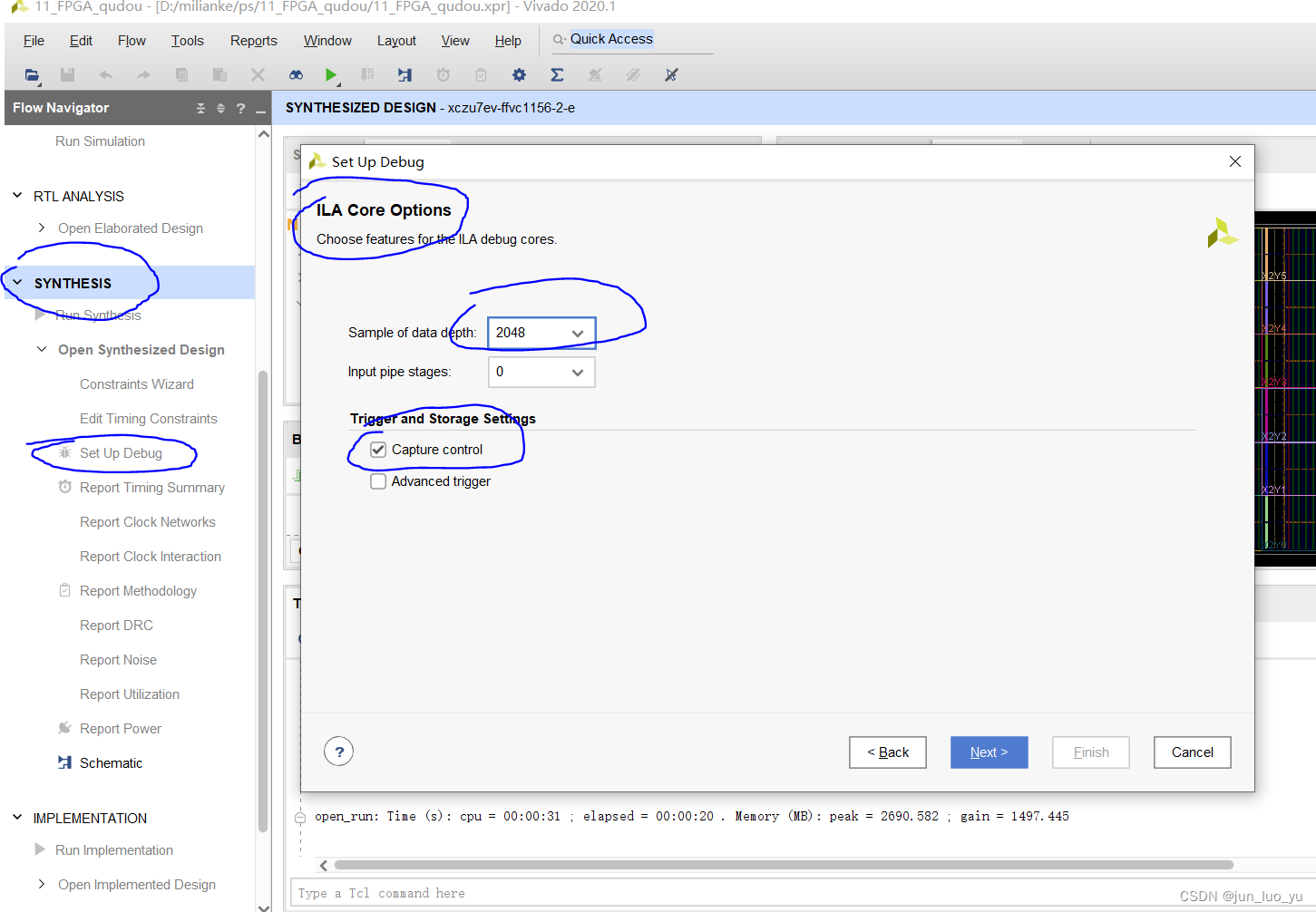1316x912 pixels.
Task: Click the Flow Navigator expand-all icon
Action: (220, 108)
